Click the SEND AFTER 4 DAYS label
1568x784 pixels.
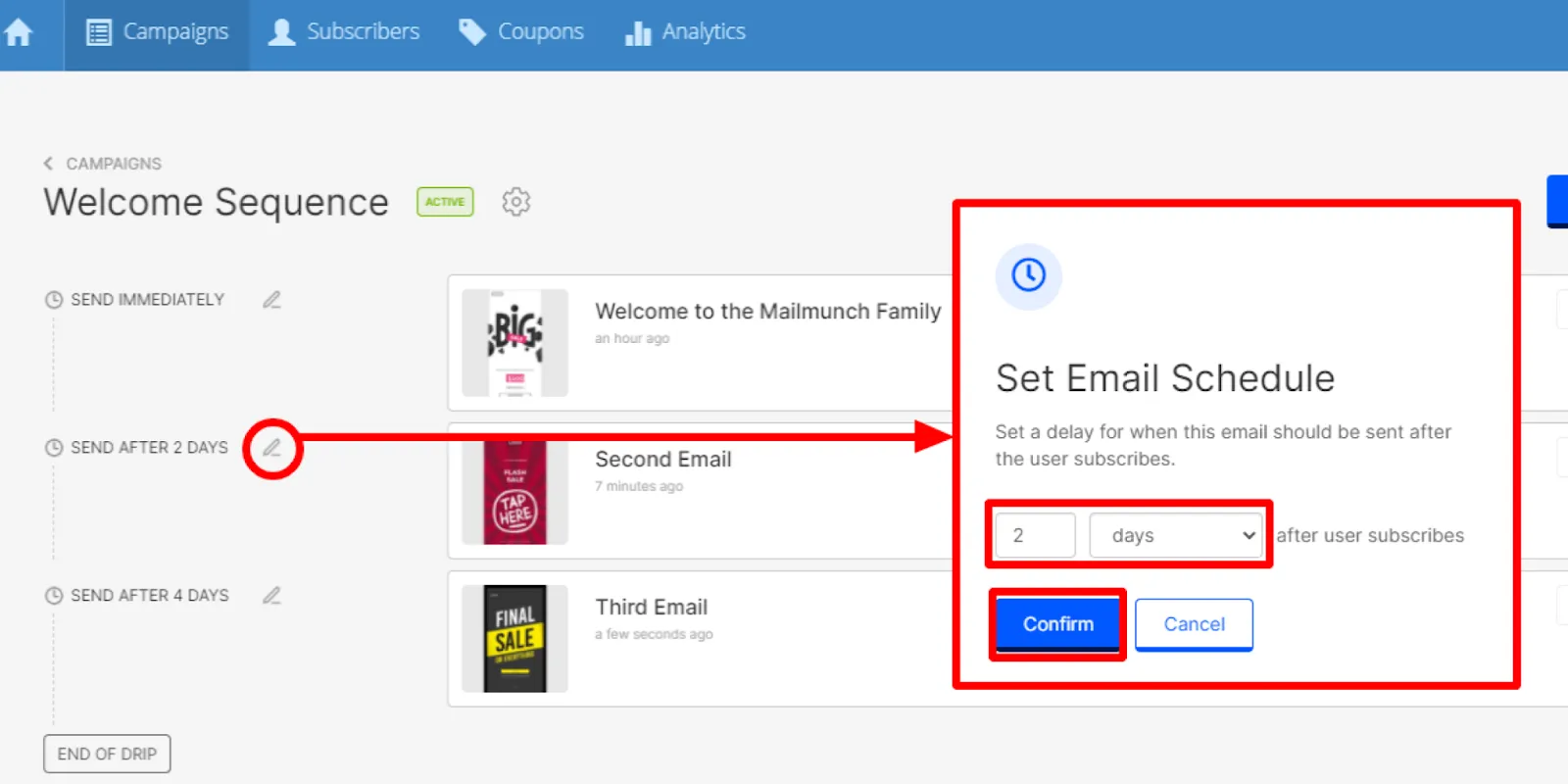pyautogui.click(x=150, y=596)
